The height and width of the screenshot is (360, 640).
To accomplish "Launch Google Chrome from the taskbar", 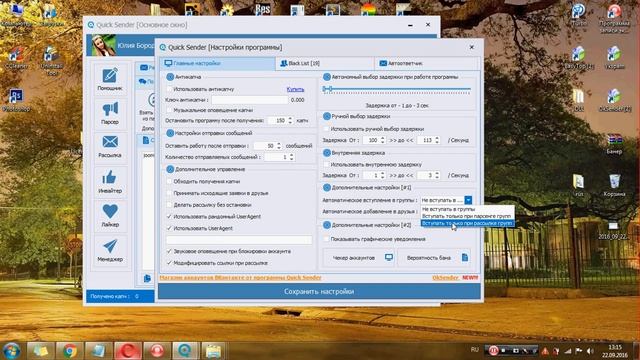I will coord(69,351).
